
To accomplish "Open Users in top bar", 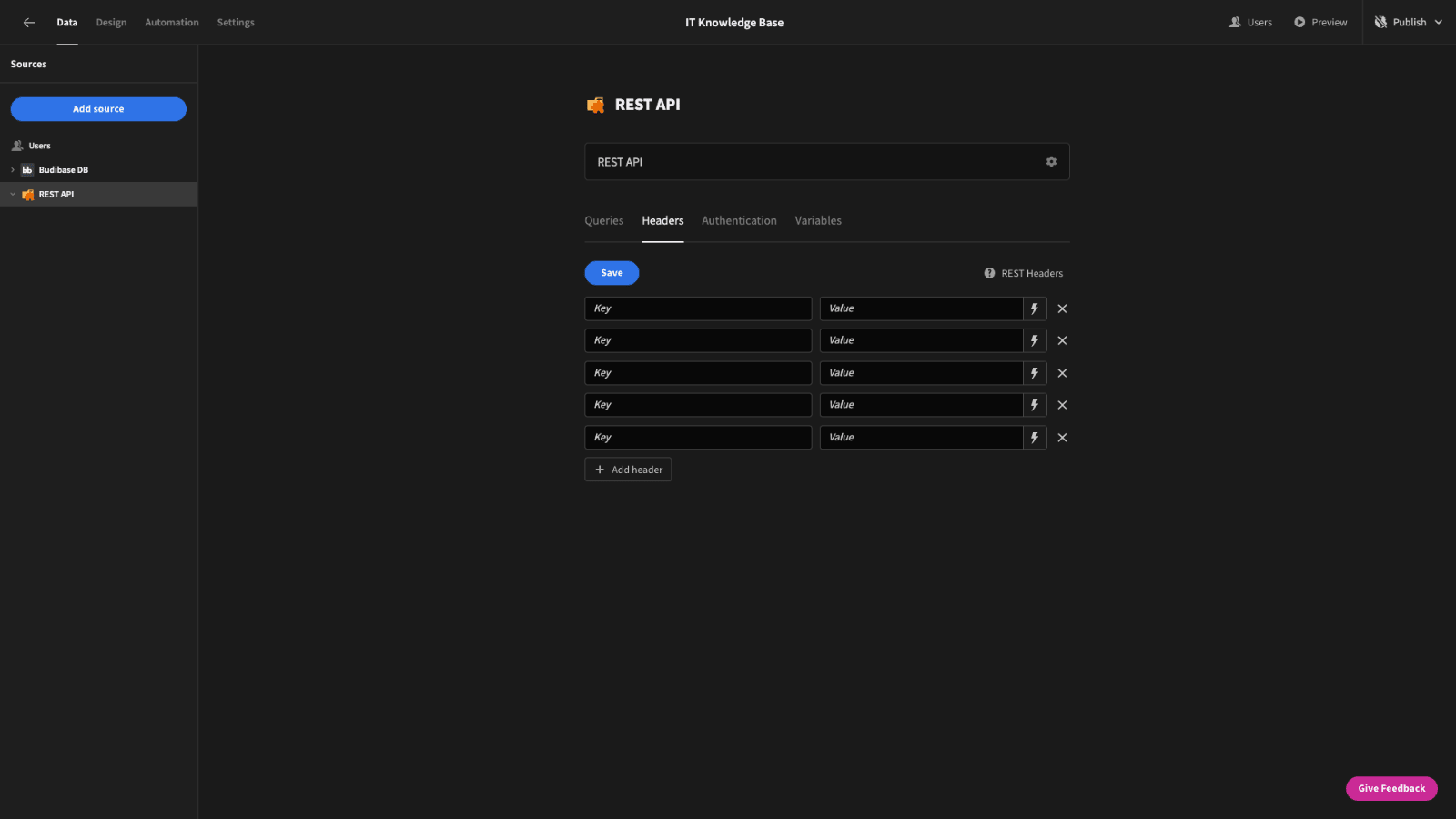I will (x=1250, y=23).
